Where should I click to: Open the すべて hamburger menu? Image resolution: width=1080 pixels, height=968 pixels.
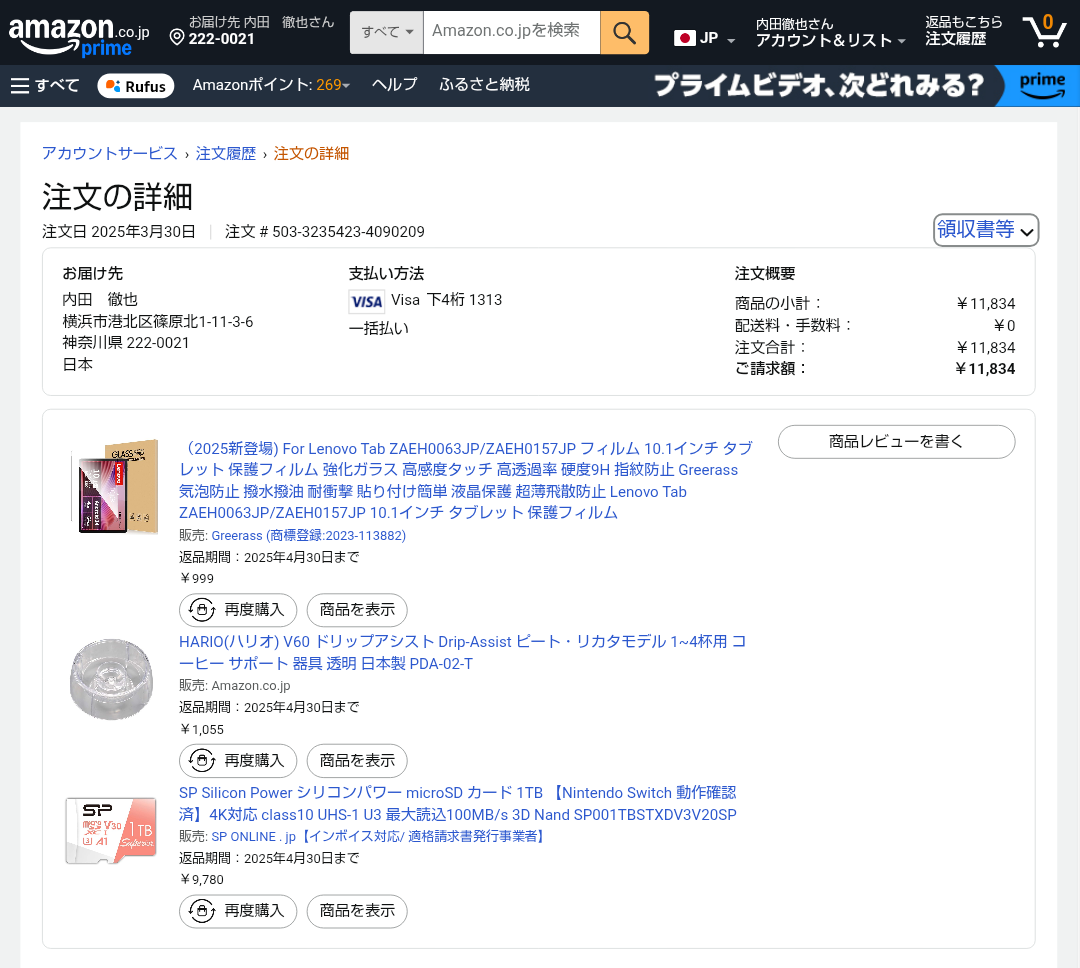[x=45, y=86]
